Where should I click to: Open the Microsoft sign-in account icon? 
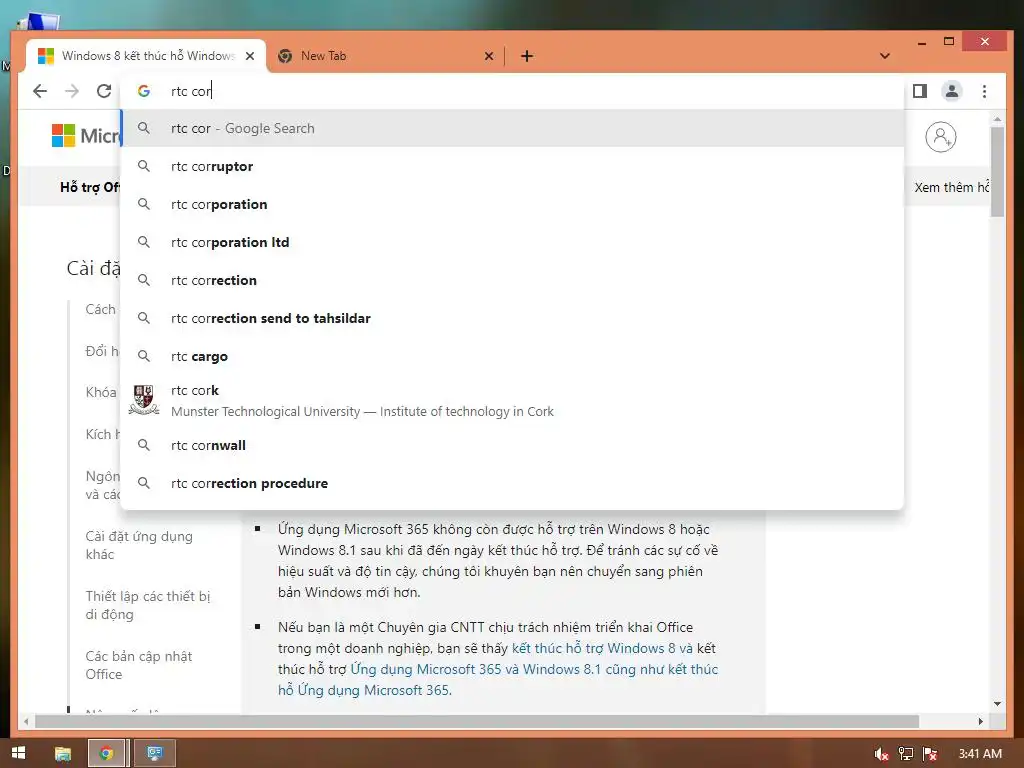coord(940,137)
